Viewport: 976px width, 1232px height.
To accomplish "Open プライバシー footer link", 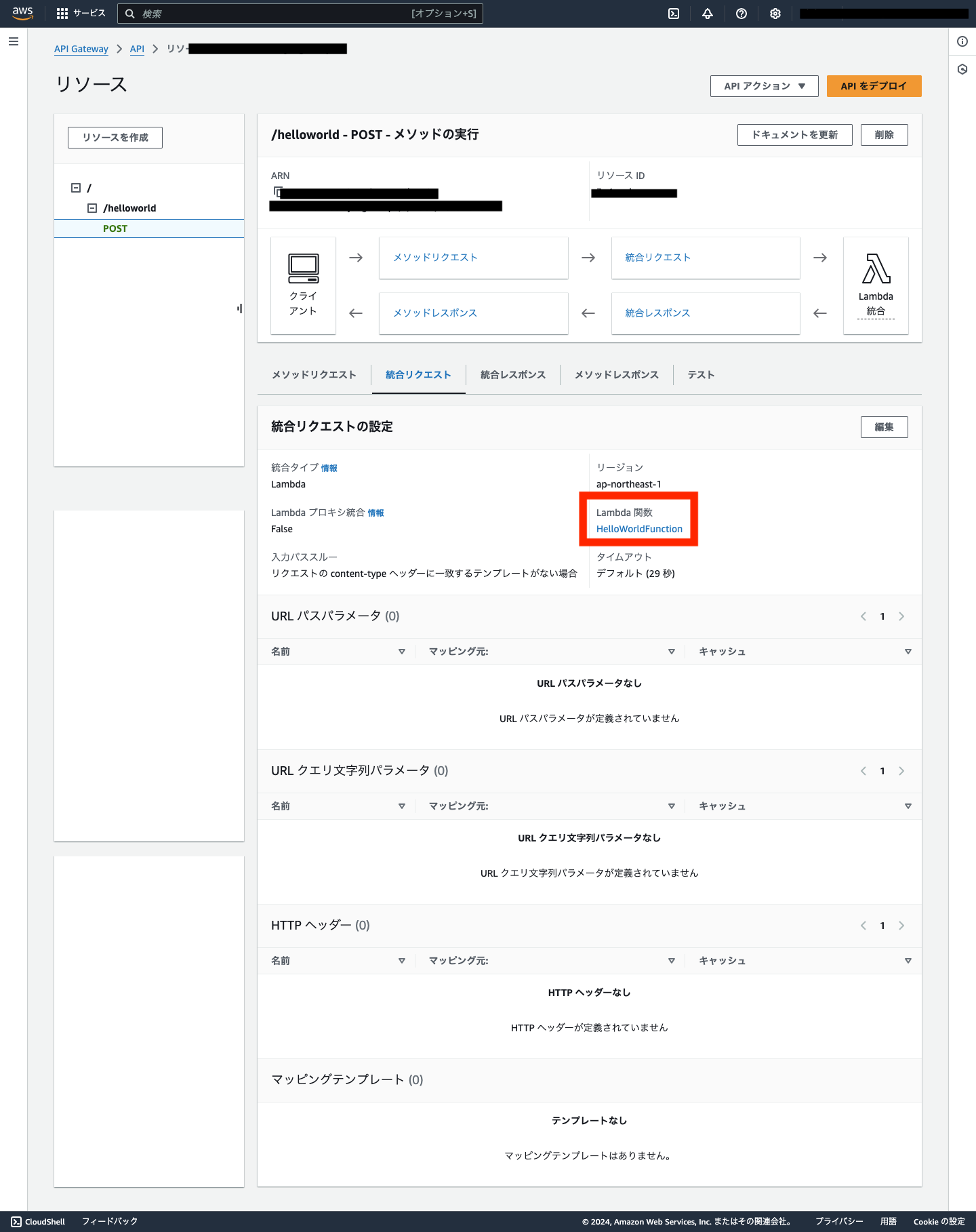I will click(839, 1221).
